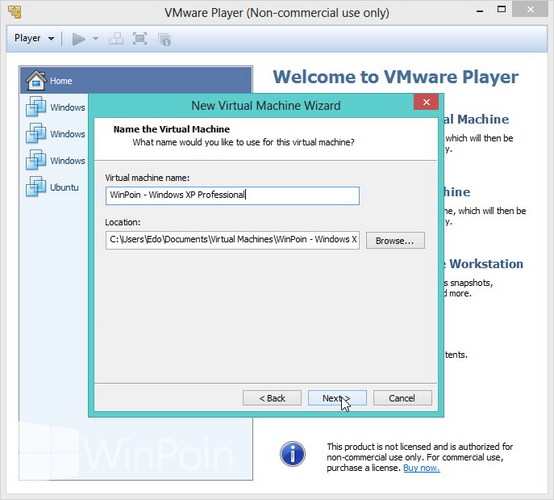
Task: Open the Player dropdown menu
Action: click(x=34, y=38)
